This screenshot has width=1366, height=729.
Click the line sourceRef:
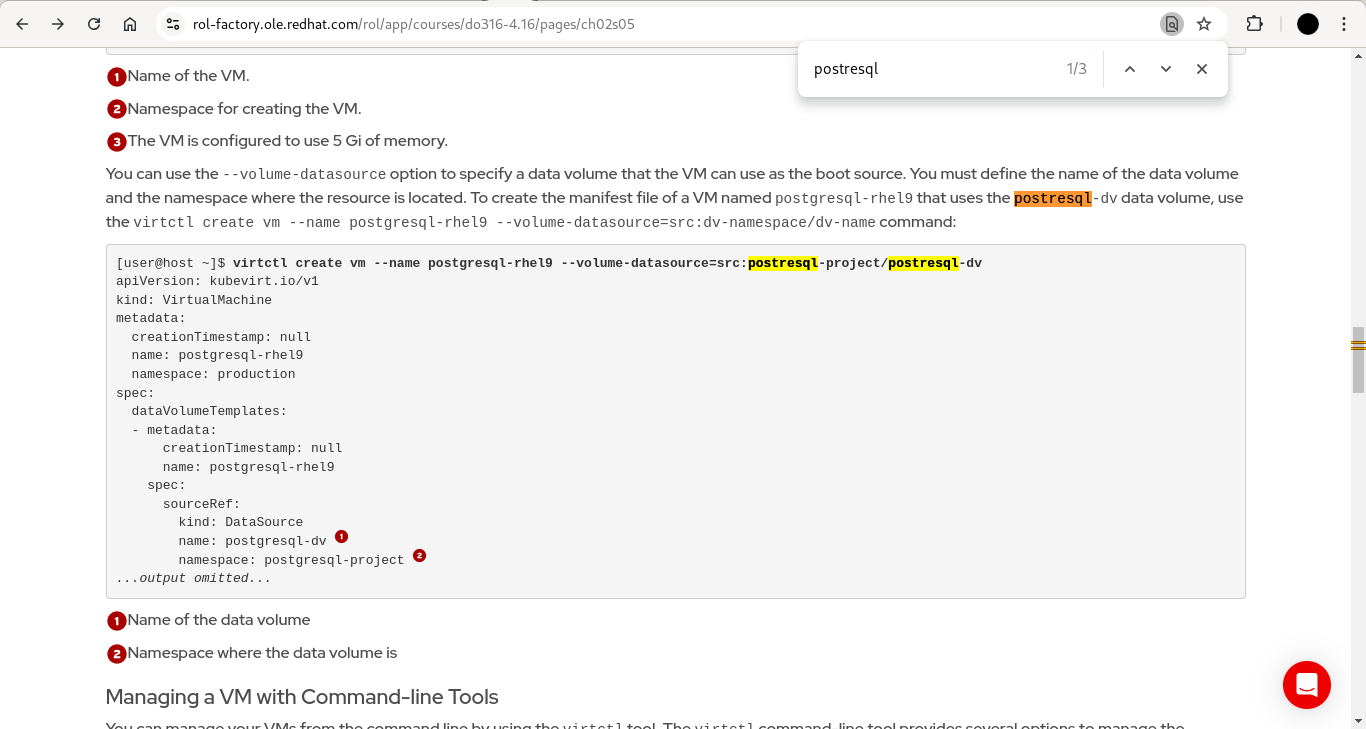pos(202,504)
